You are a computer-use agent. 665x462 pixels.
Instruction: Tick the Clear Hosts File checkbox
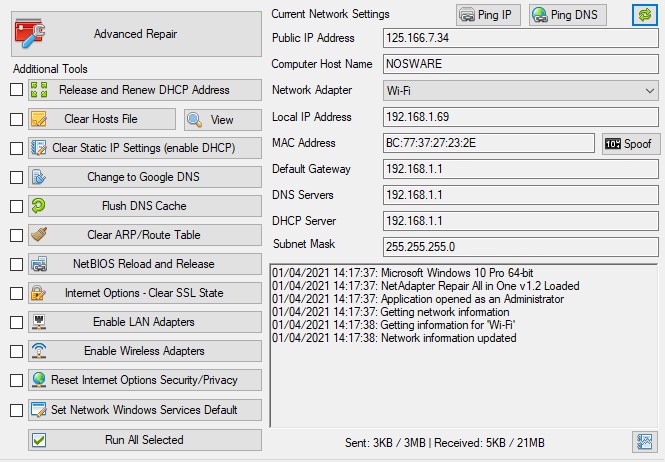click(x=17, y=119)
